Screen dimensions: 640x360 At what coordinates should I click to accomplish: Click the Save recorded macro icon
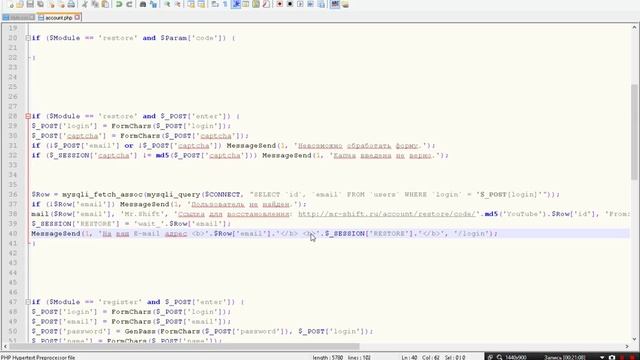[x=321, y=4]
